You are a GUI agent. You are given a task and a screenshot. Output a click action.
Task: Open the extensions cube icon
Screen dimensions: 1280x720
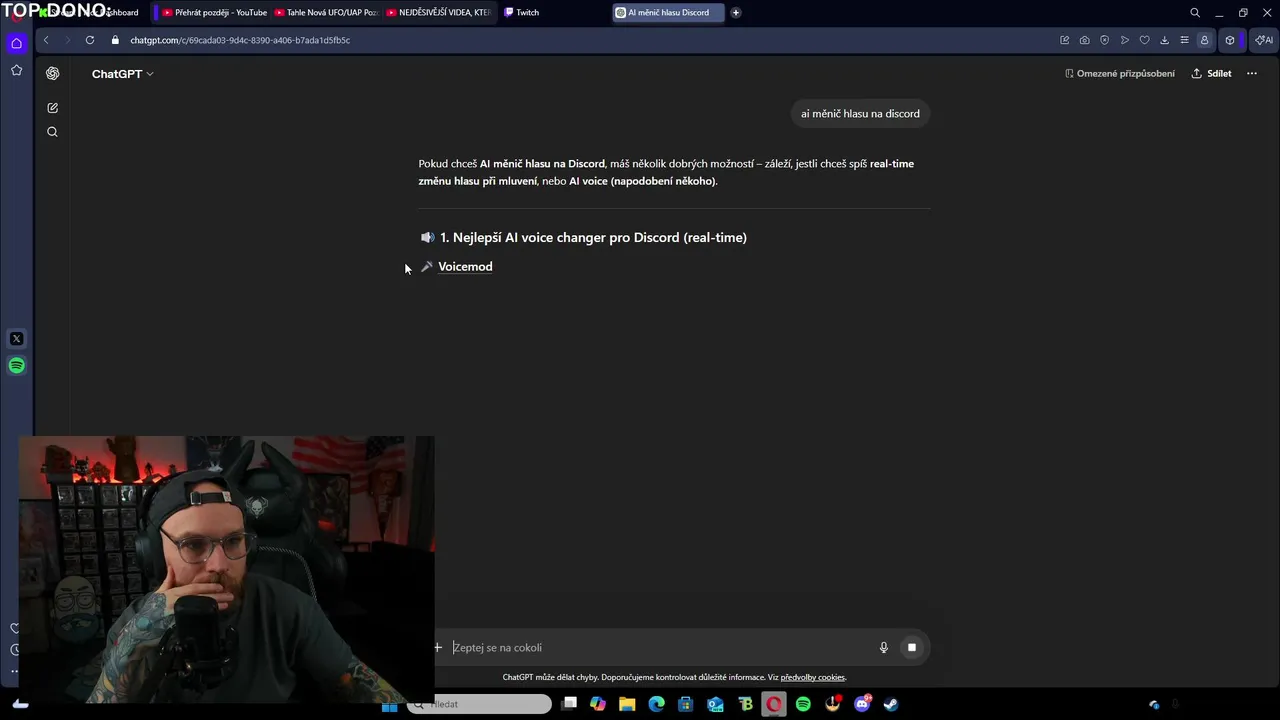pos(1230,40)
